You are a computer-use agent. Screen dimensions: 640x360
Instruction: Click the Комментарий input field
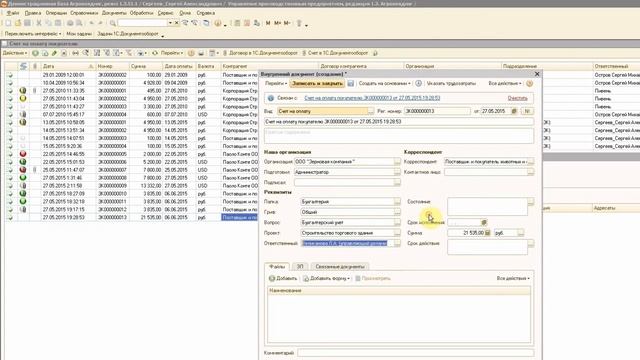pos(416,353)
